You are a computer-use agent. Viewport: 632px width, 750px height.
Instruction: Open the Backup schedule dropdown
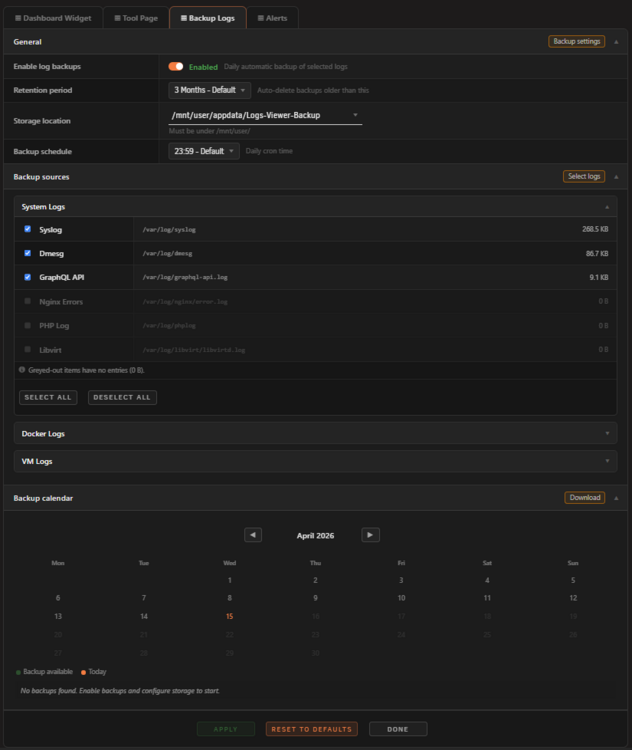click(x=204, y=151)
